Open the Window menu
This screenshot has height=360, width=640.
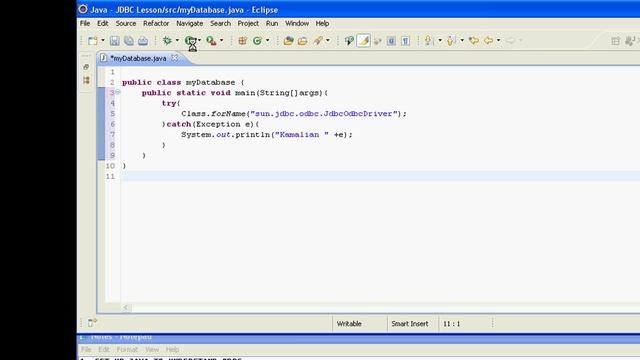[x=297, y=23]
